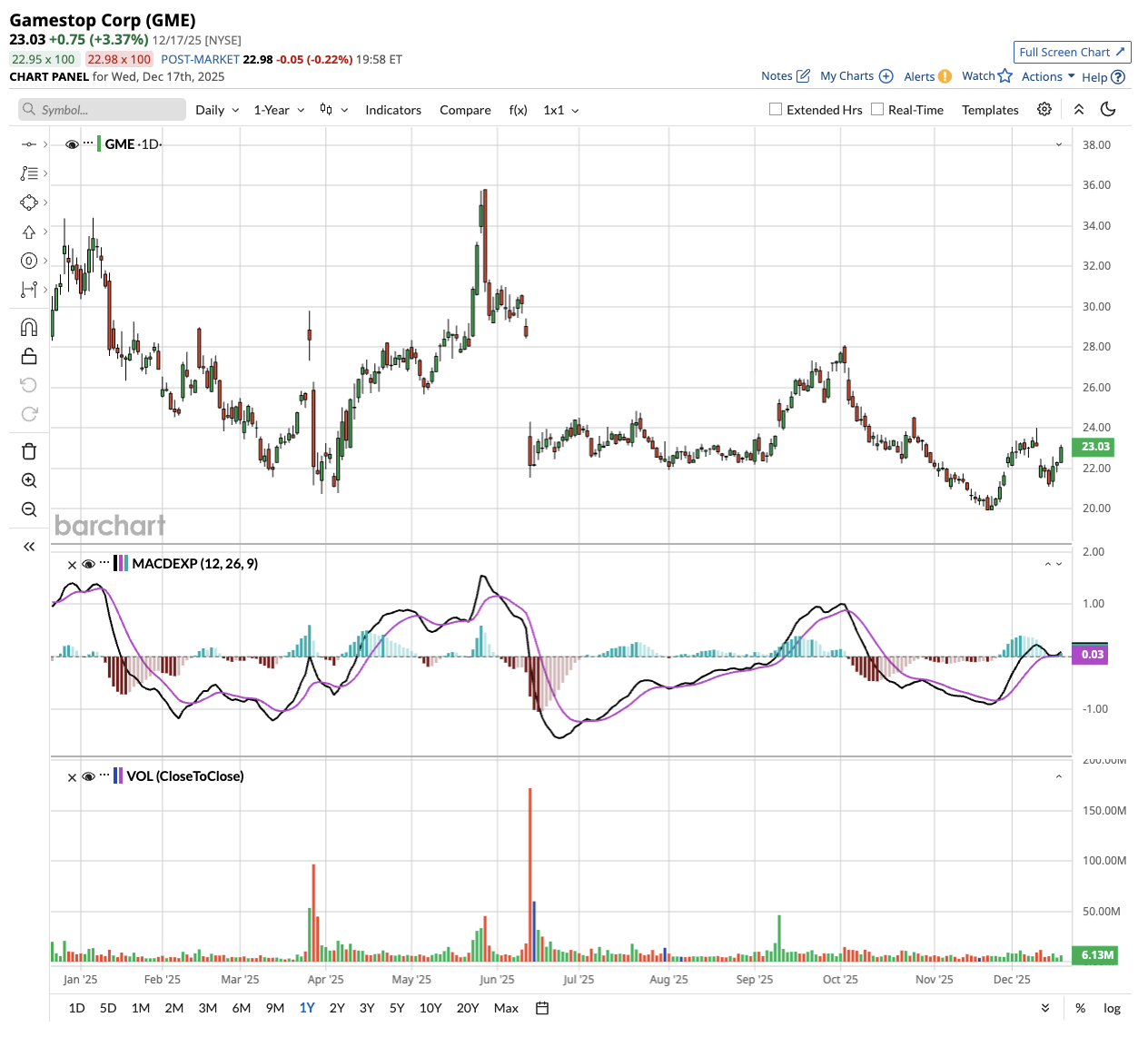Viewport: 1148px width, 1037px height.
Task: Select the 3M range button
Action: click(x=207, y=1008)
